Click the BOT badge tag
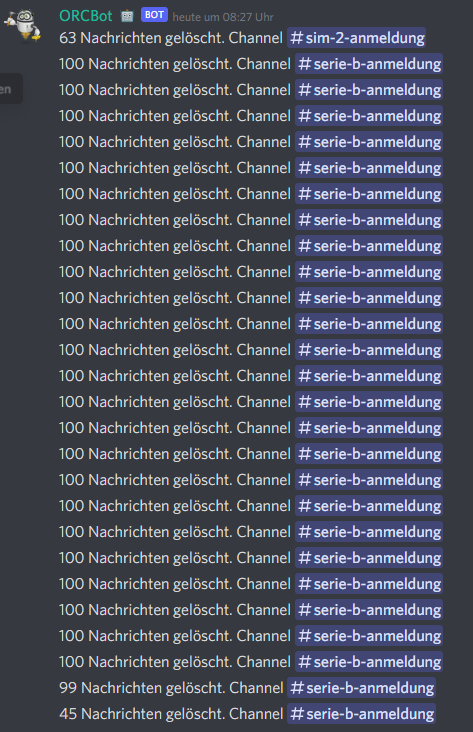This screenshot has width=473, height=732. pyautogui.click(x=154, y=15)
